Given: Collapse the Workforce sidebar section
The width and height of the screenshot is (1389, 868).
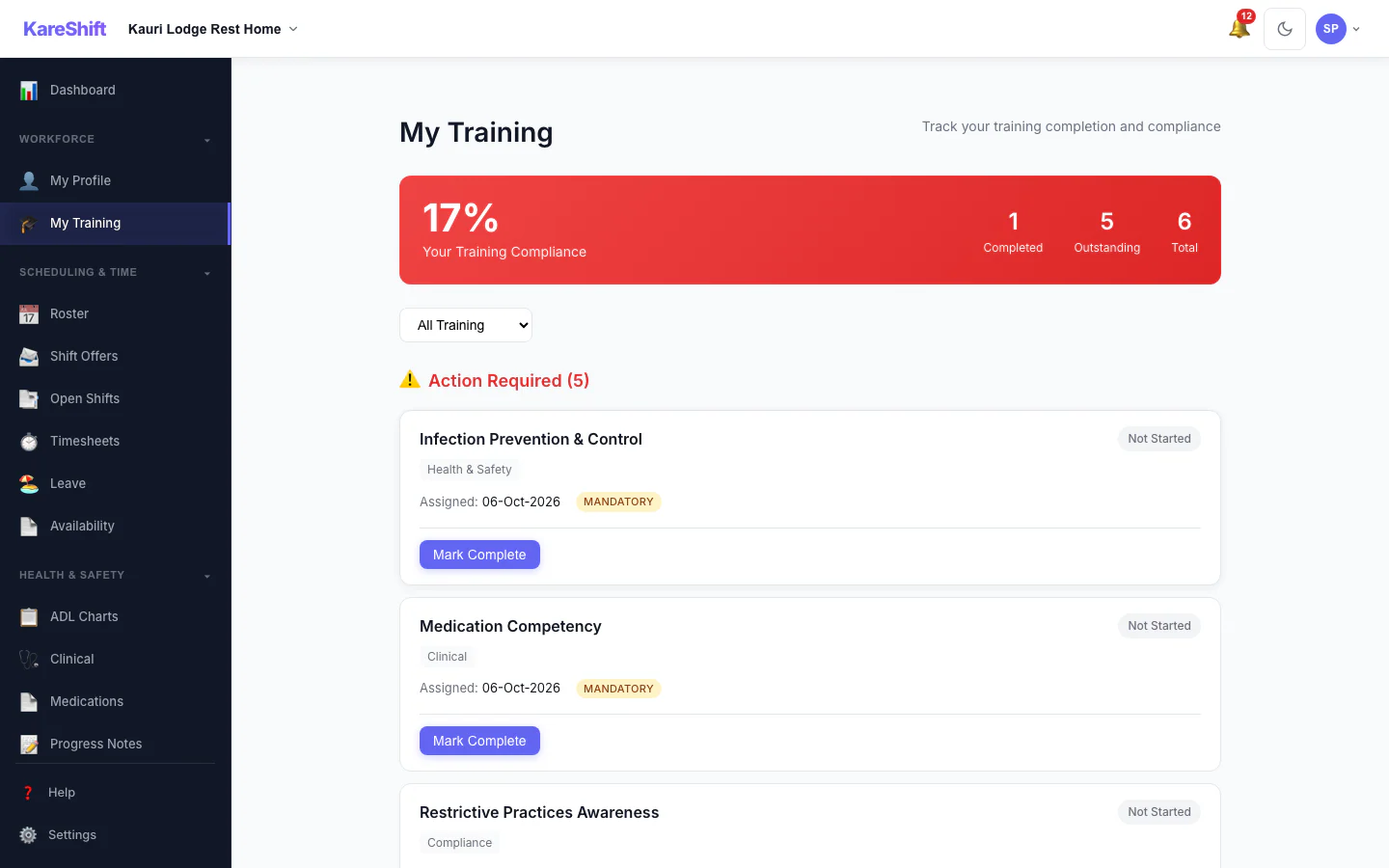Looking at the screenshot, I should (x=207, y=140).
